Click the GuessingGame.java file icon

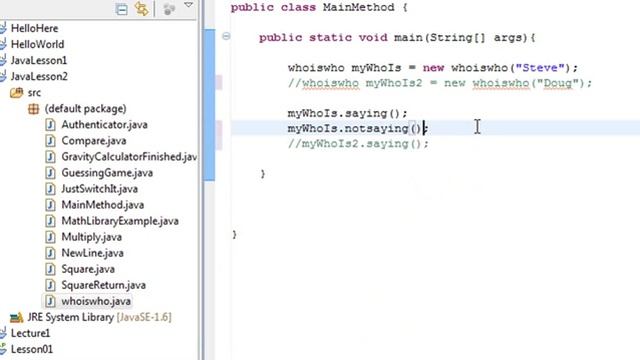(x=50, y=173)
